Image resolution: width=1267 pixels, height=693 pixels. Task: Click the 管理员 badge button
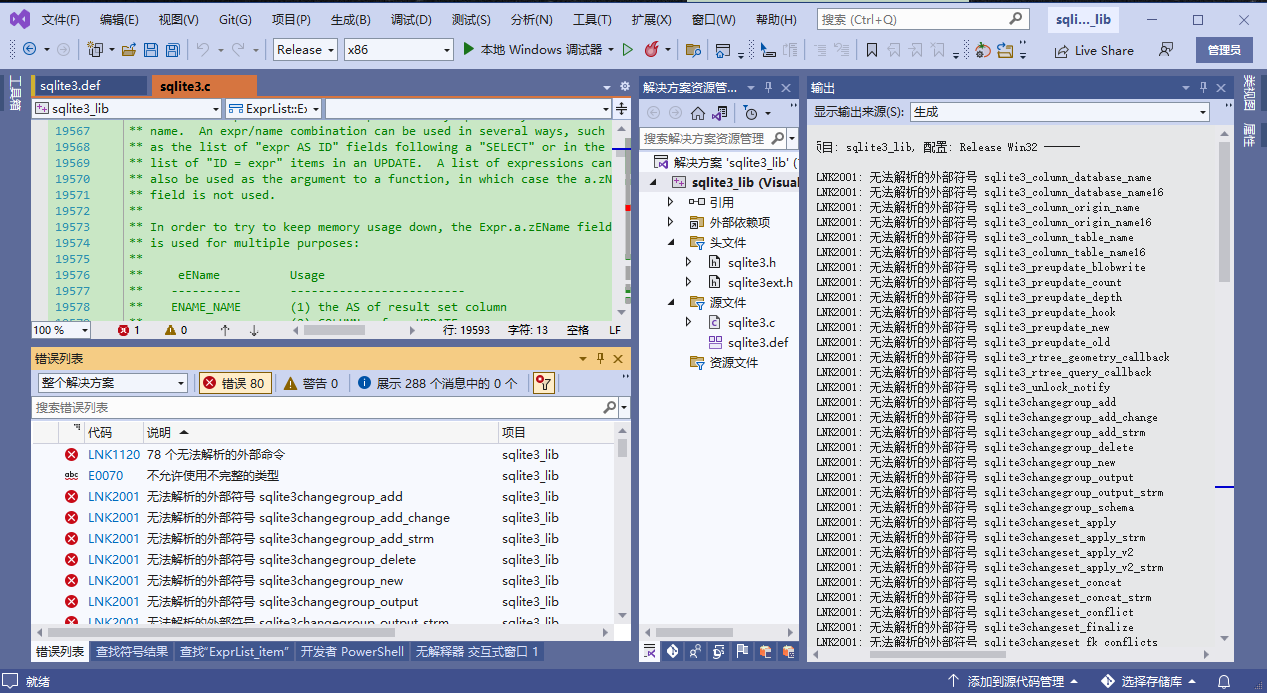pyautogui.click(x=1224, y=50)
